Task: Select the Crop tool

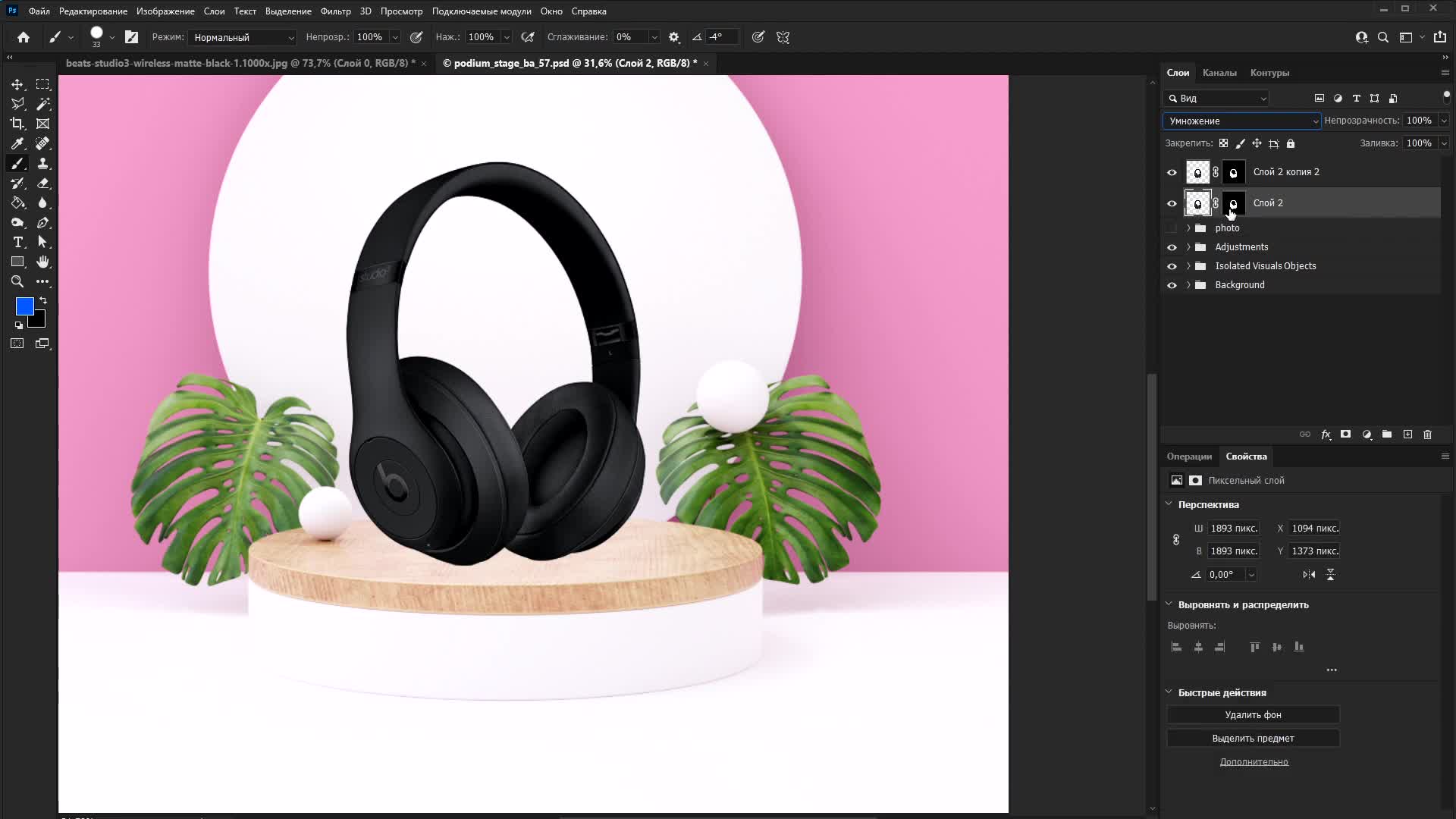Action: click(17, 124)
